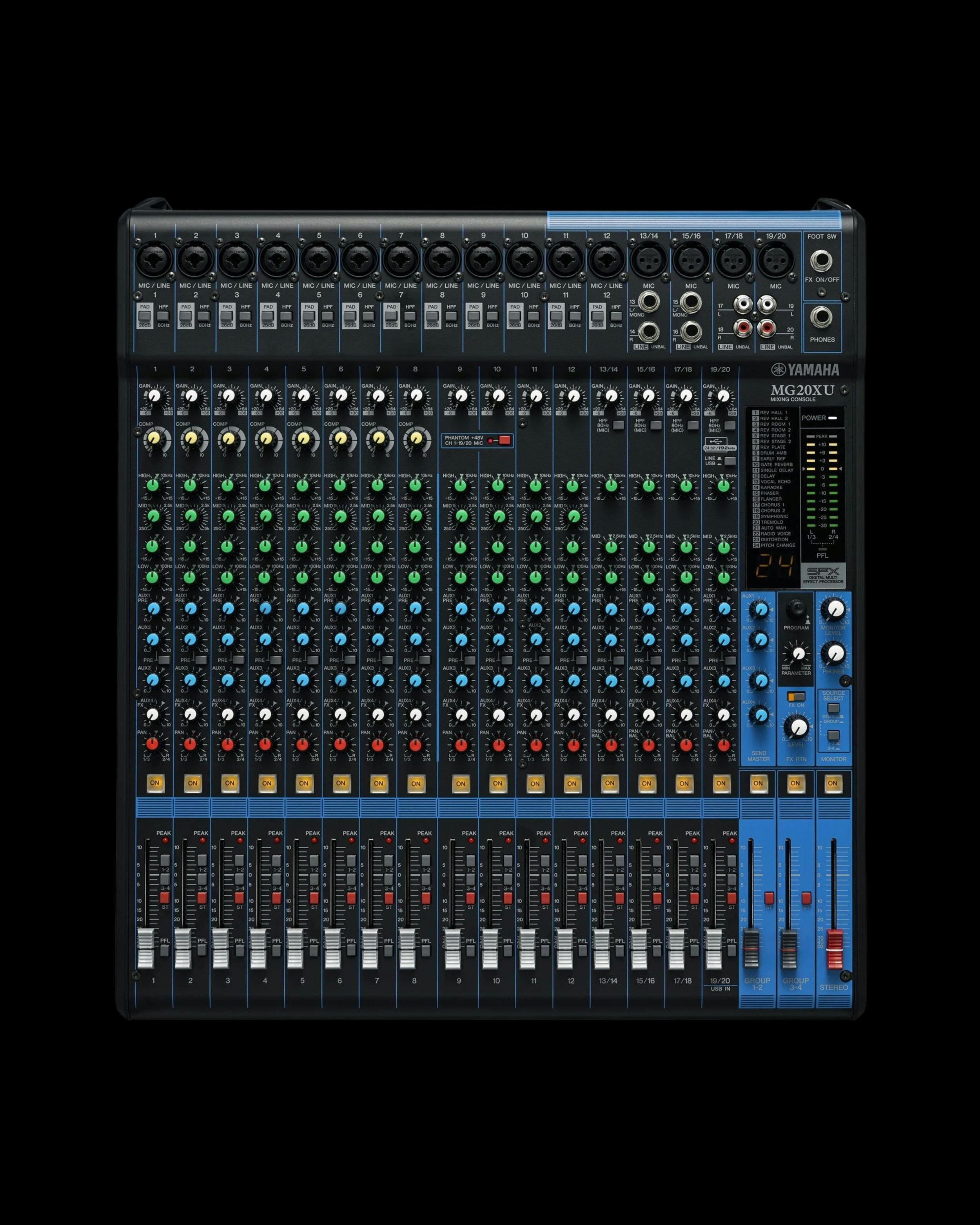
Task: Click the channel 1 PFL button
Action: pos(165,951)
